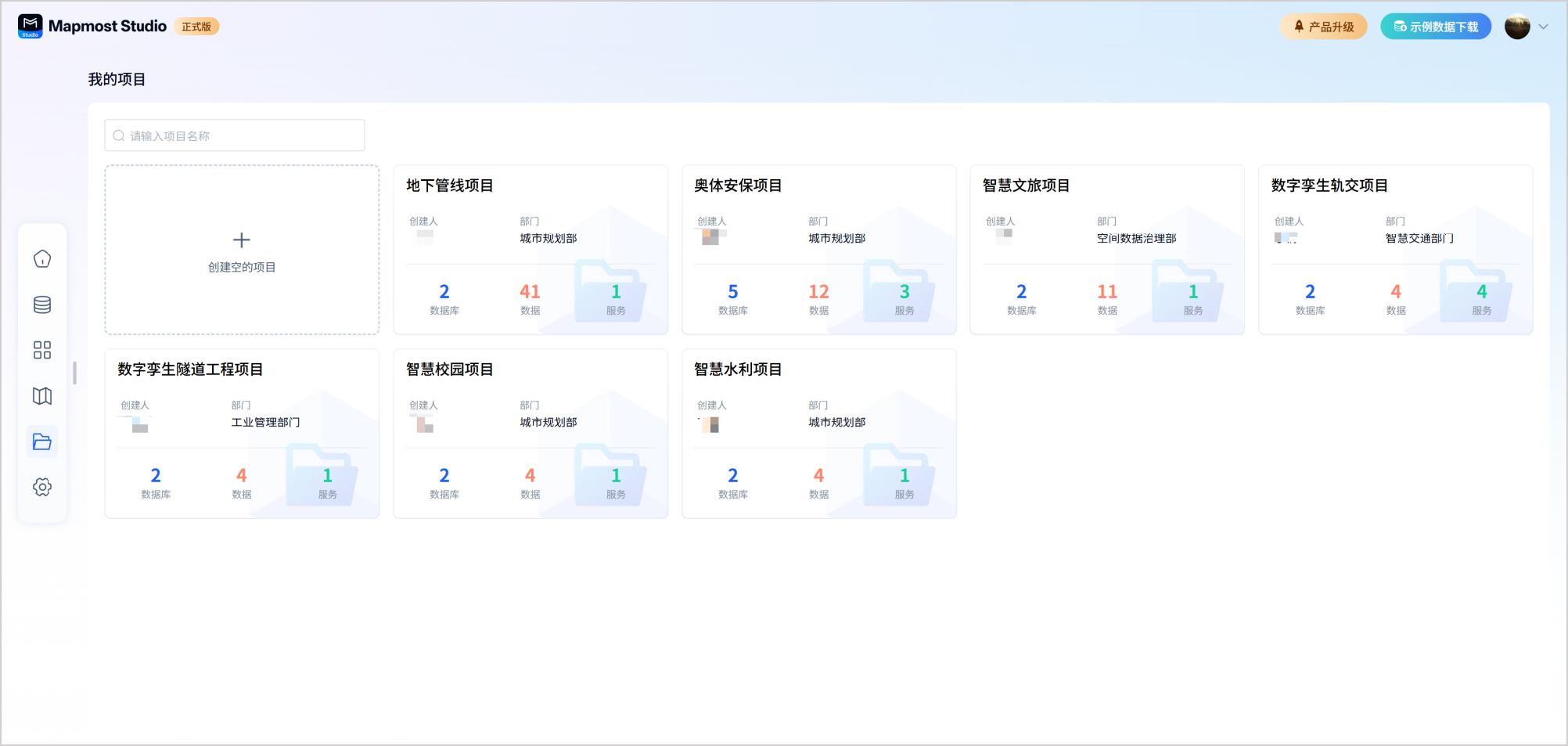Click the 示例数据下载 button

(1435, 27)
